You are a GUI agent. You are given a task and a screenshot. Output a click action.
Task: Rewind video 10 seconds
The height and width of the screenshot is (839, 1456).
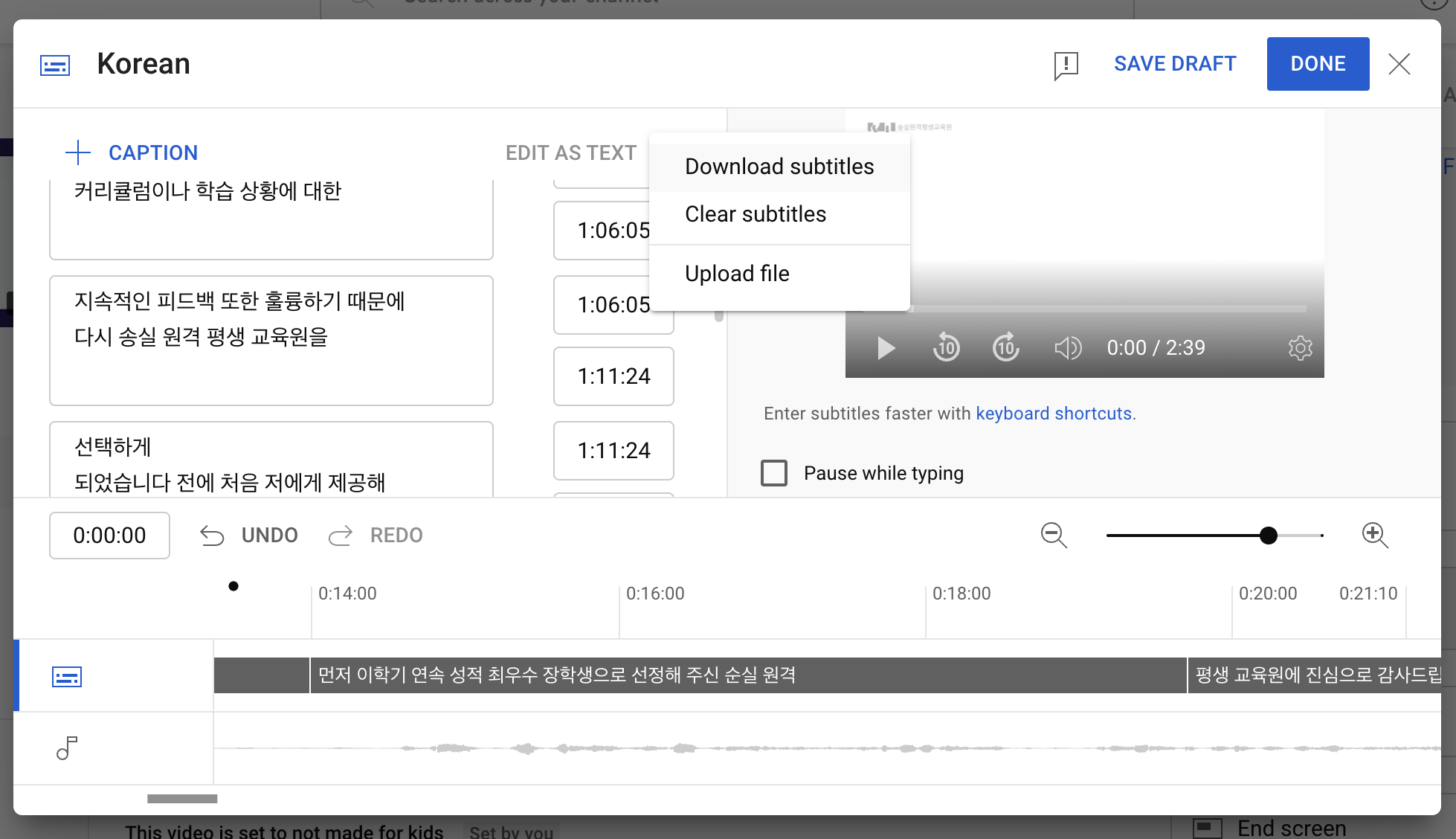click(x=946, y=347)
